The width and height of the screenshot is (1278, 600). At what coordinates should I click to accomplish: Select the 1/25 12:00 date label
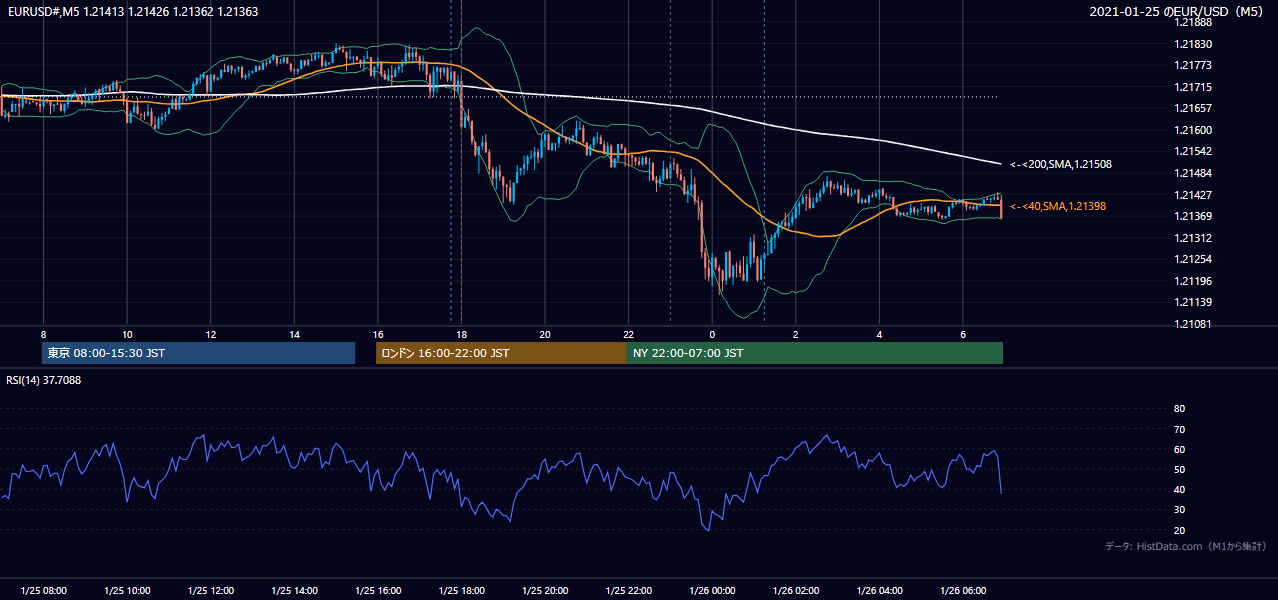211,590
